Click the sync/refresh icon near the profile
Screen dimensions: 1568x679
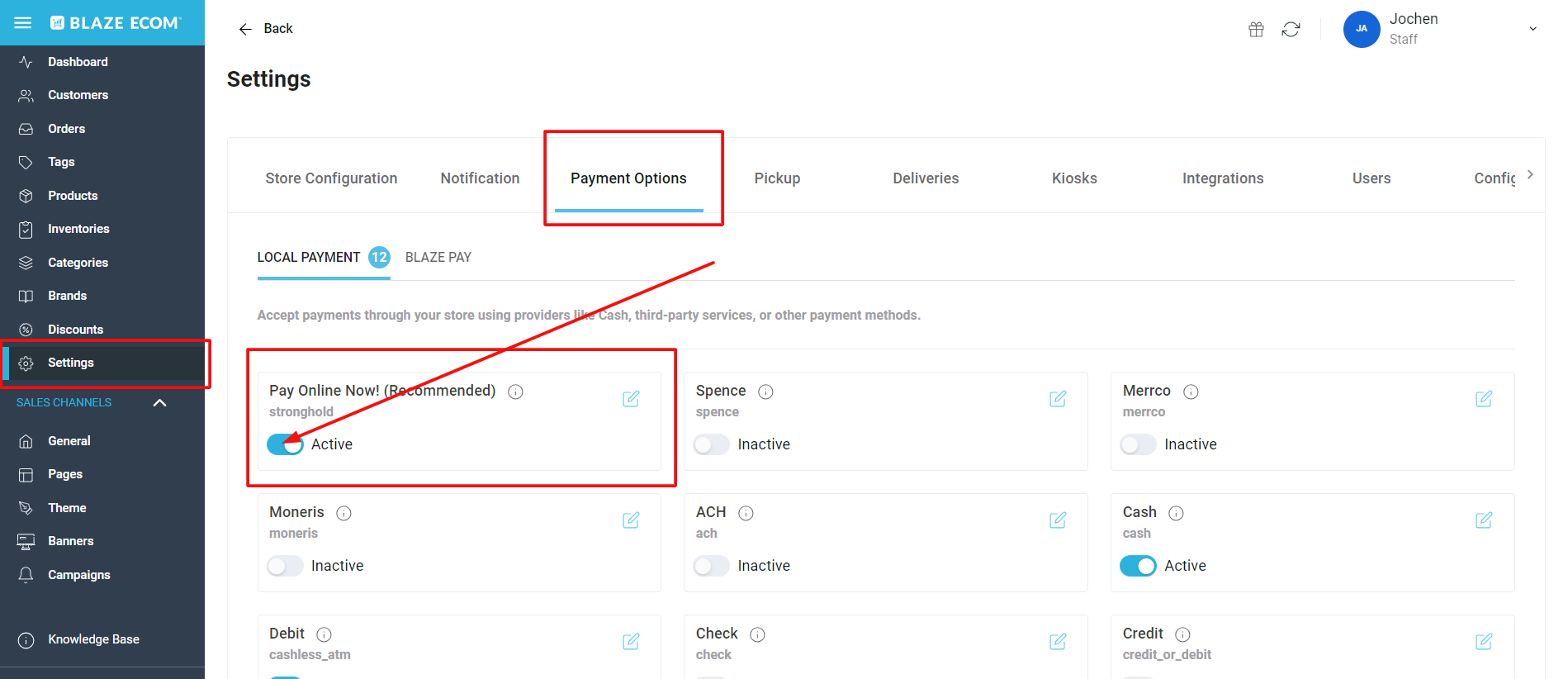tap(1291, 29)
